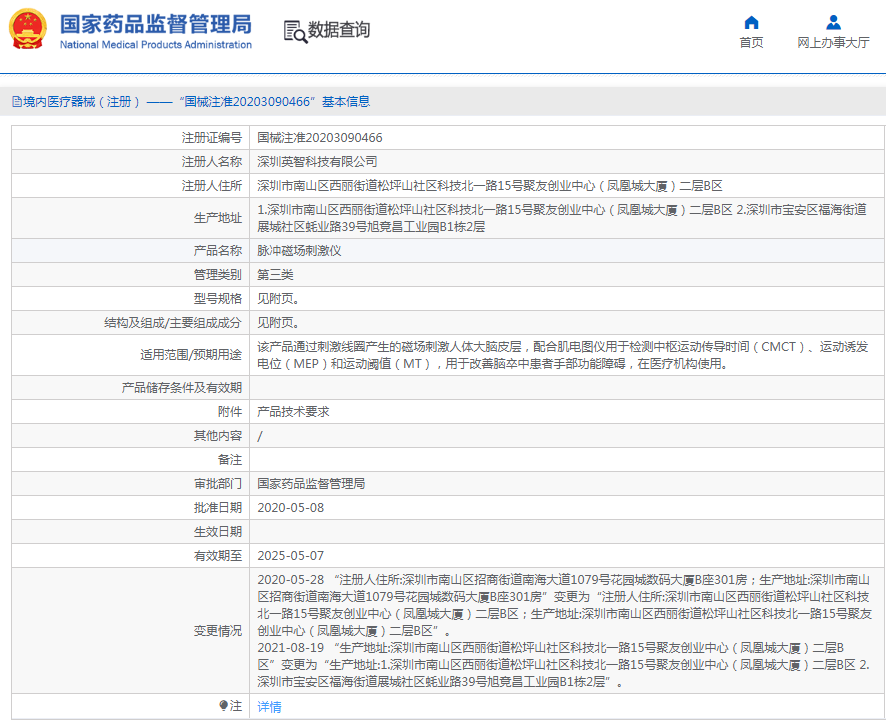Click expiry date 2025-05-07
The image size is (886, 723).
(290, 555)
